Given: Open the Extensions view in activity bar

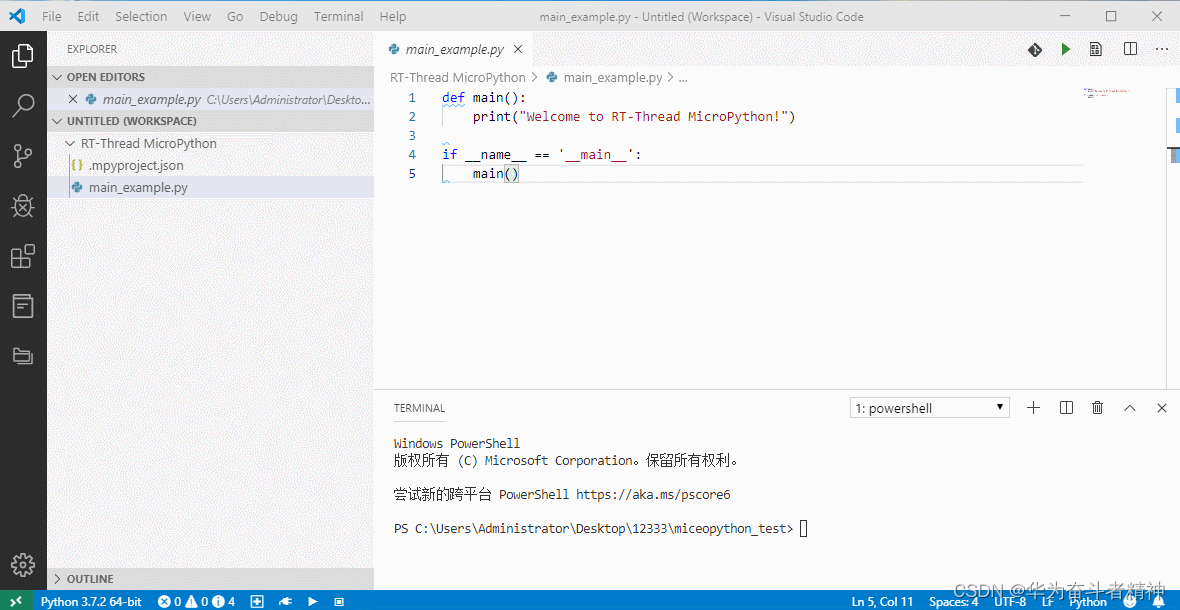Looking at the screenshot, I should coord(24,256).
